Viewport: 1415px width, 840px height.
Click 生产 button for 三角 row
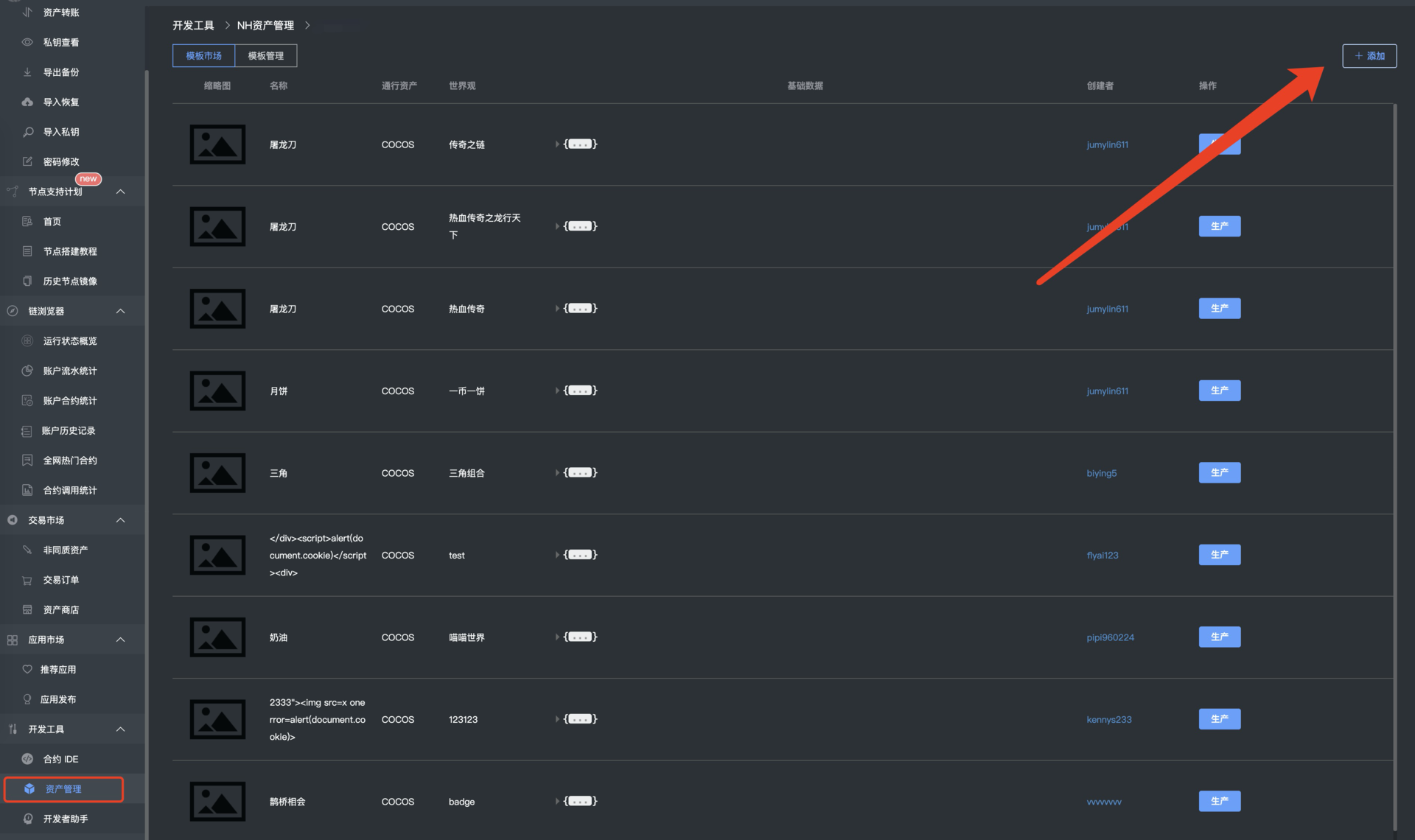click(x=1219, y=472)
